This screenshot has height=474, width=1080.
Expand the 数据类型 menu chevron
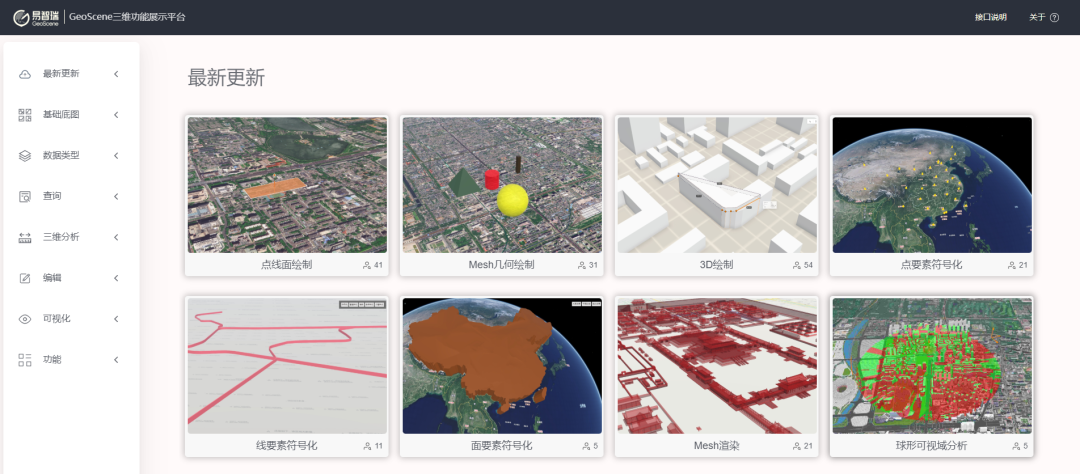[116, 156]
